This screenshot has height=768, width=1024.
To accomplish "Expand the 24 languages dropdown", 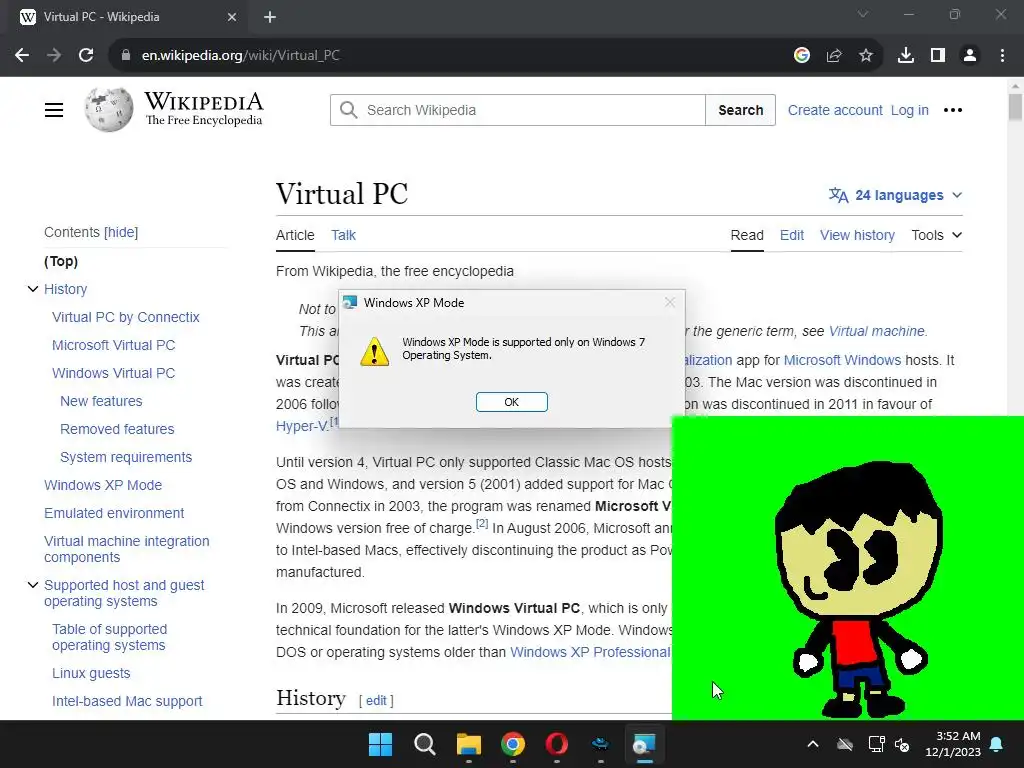I will point(895,195).
